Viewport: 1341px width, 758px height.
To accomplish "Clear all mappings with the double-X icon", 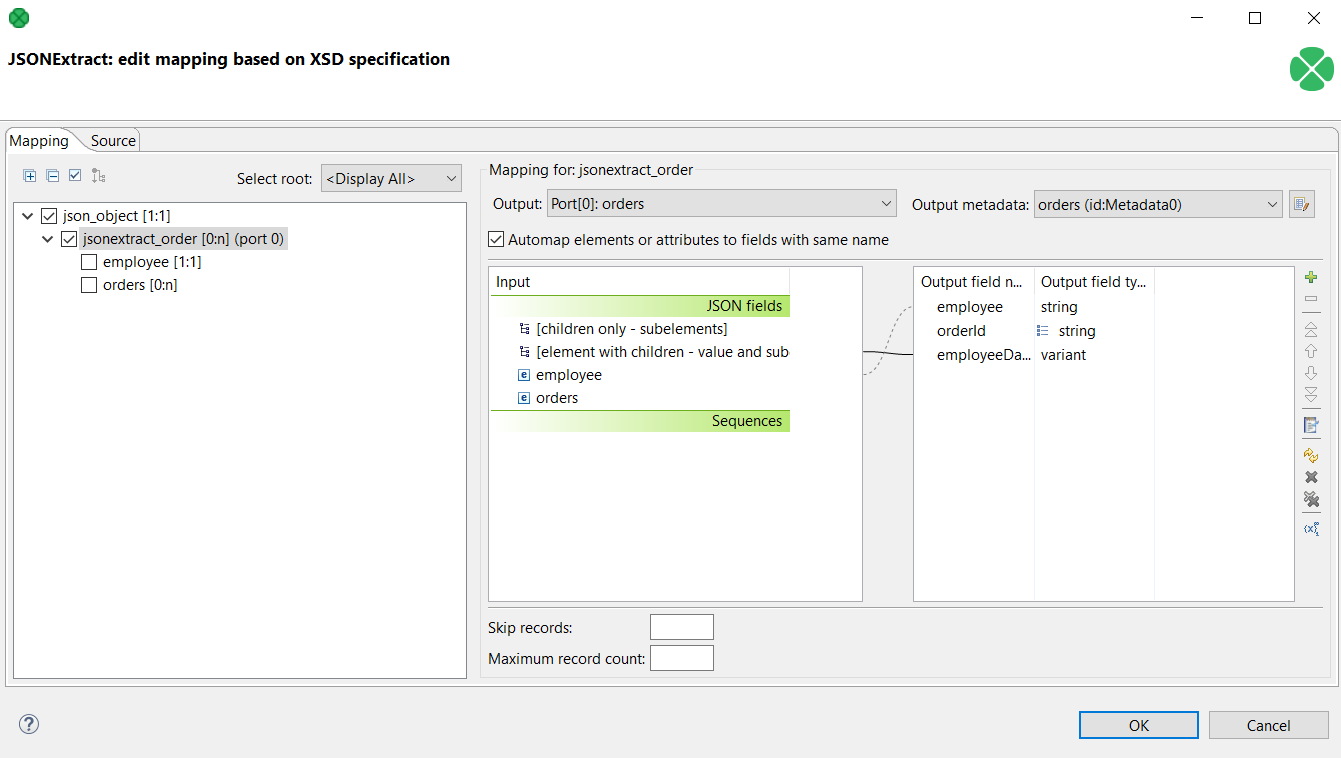I will [1311, 500].
